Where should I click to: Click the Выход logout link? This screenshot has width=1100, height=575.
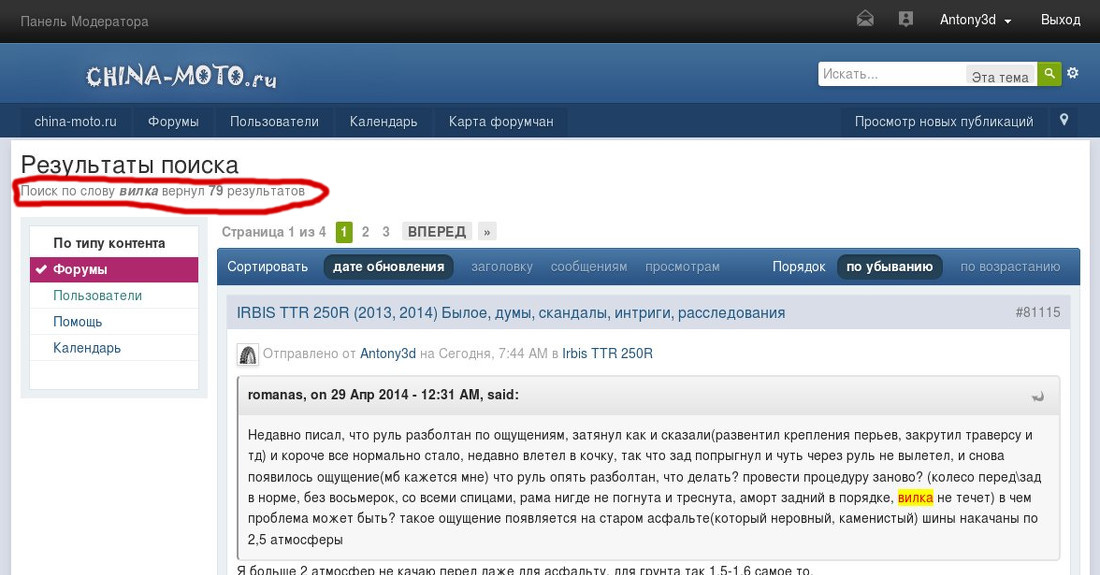coord(1060,20)
